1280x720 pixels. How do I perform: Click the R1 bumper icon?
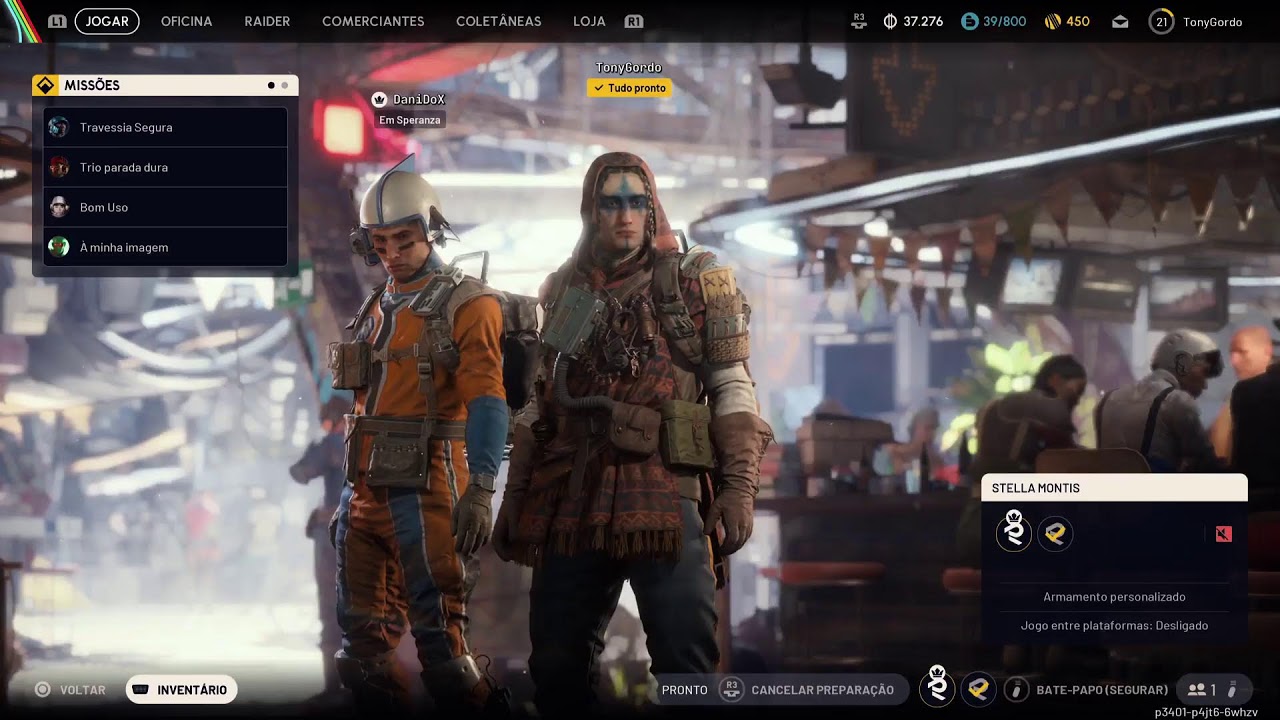[x=633, y=21]
